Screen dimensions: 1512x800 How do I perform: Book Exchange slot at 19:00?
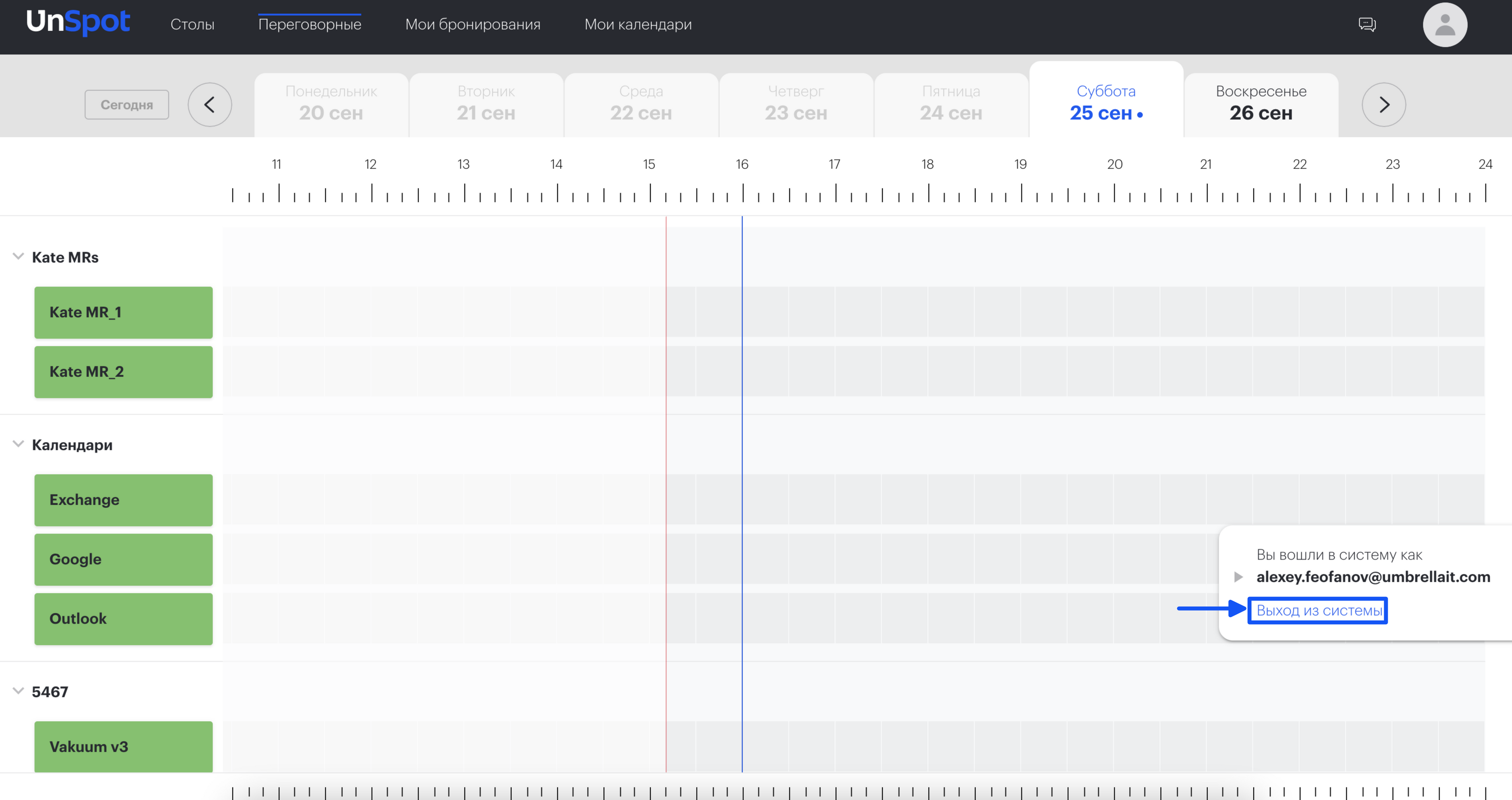[1044, 499]
